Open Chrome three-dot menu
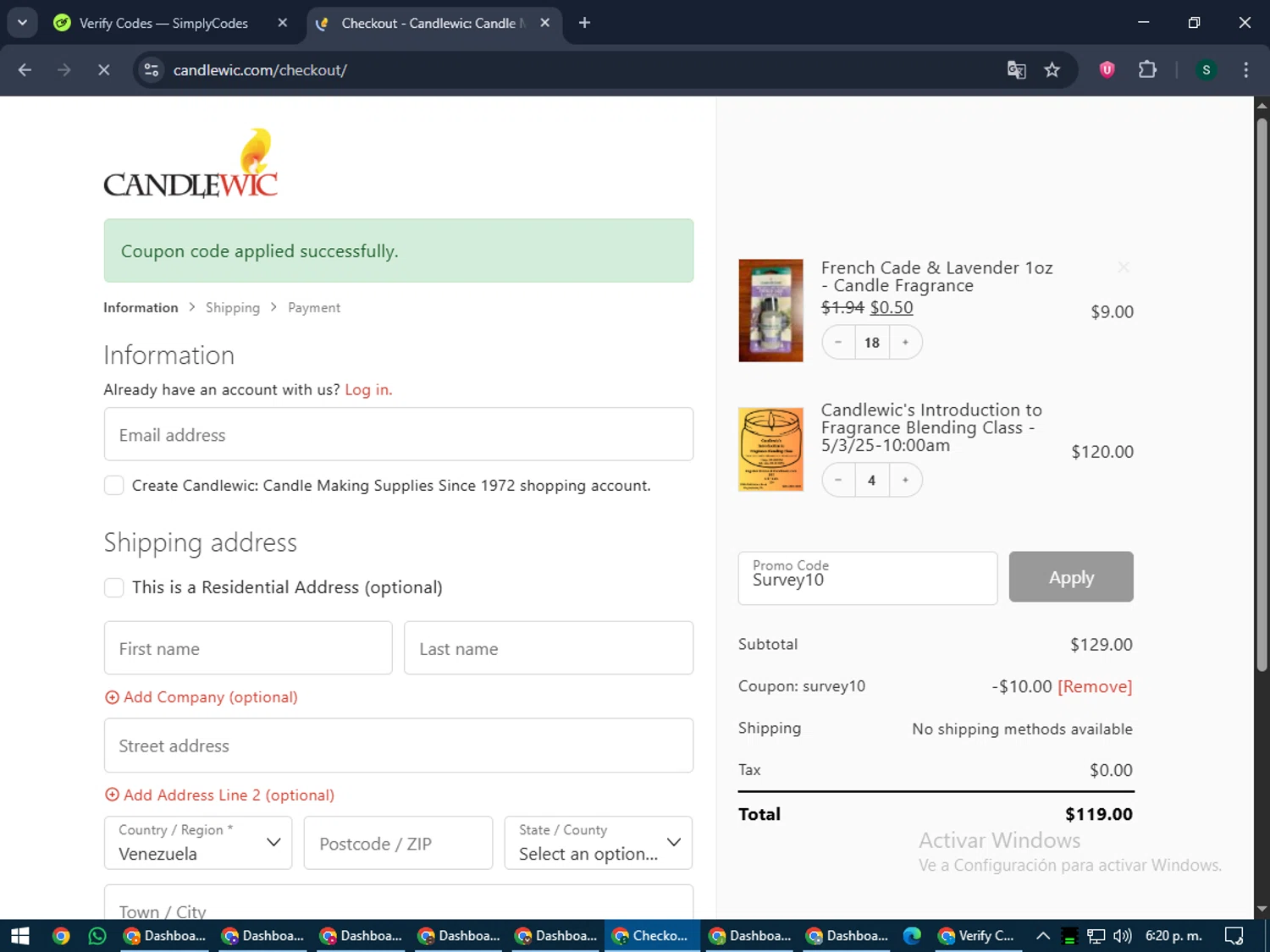This screenshot has height=952, width=1270. (1245, 70)
